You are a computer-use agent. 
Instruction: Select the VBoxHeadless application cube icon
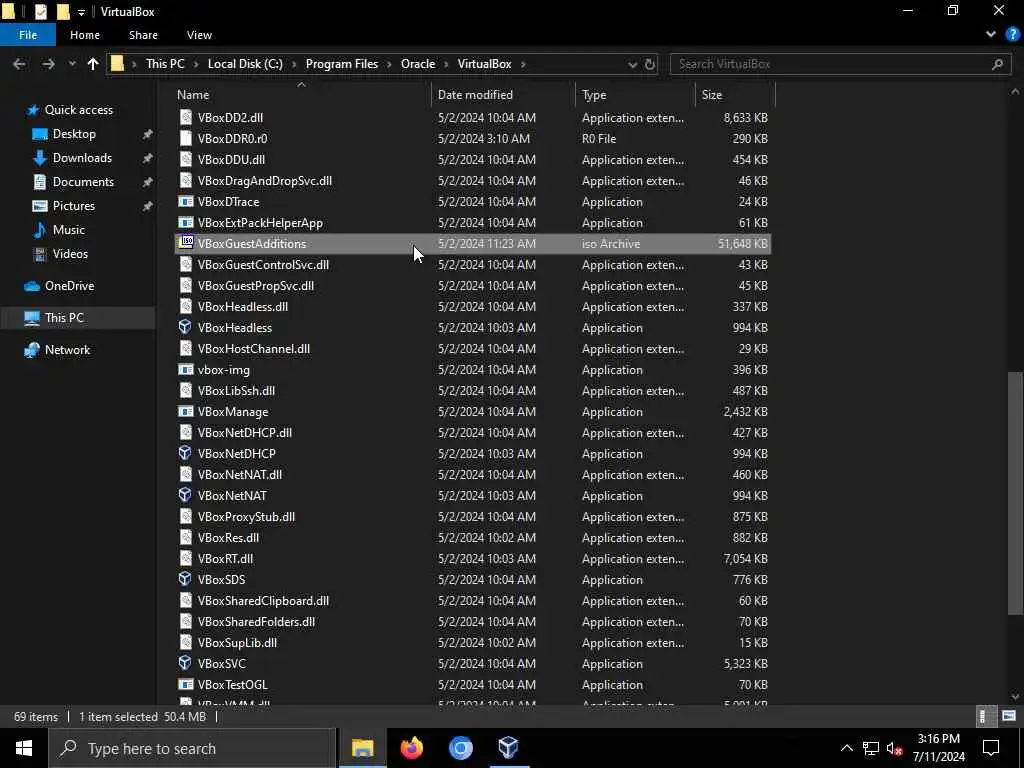(x=185, y=327)
